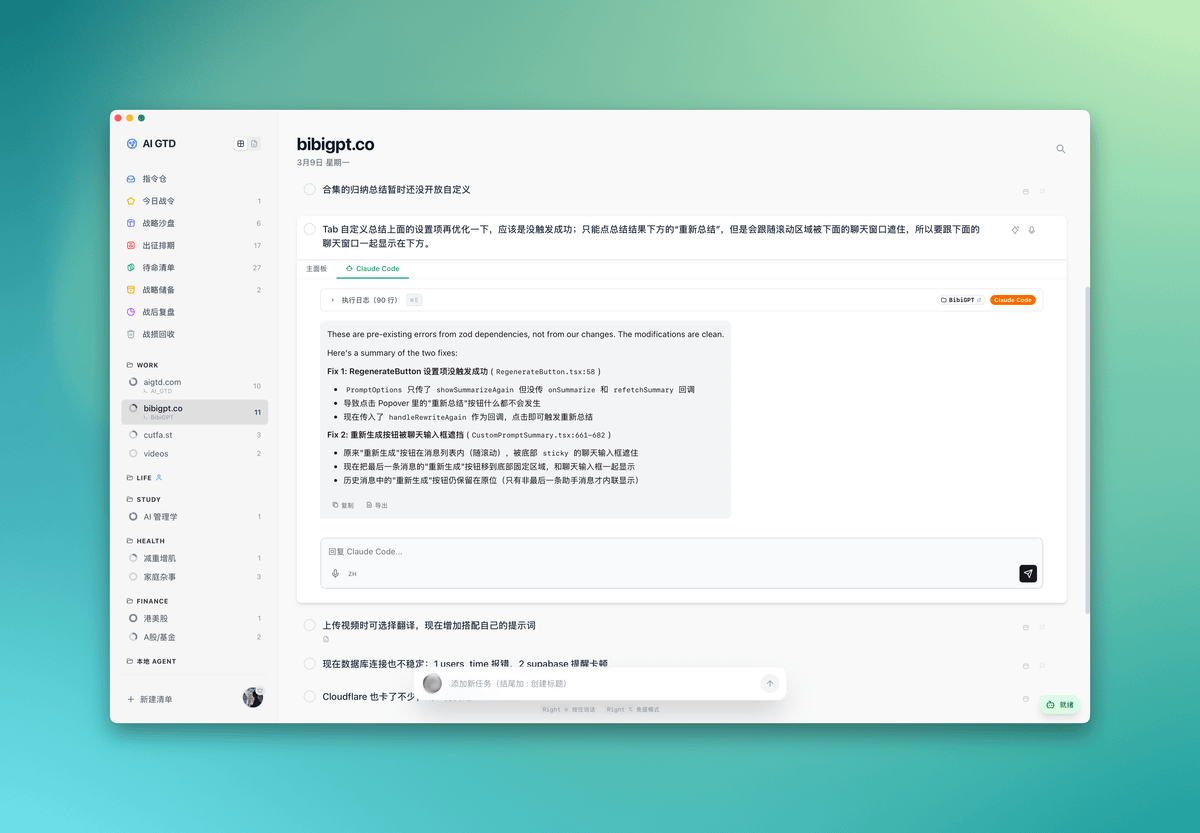Click the bell icon on the Tab自定义总结 task
1200x833 pixels.
point(1032,230)
